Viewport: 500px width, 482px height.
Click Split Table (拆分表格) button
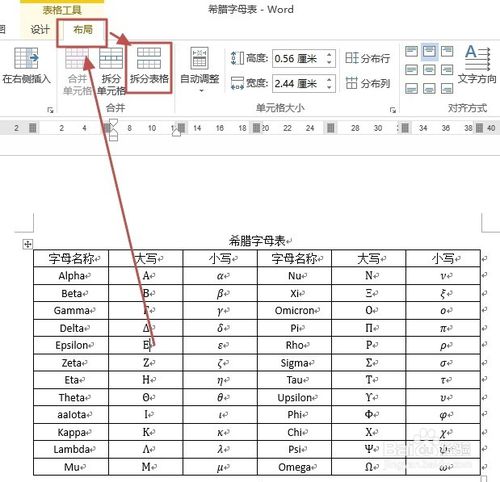point(149,68)
